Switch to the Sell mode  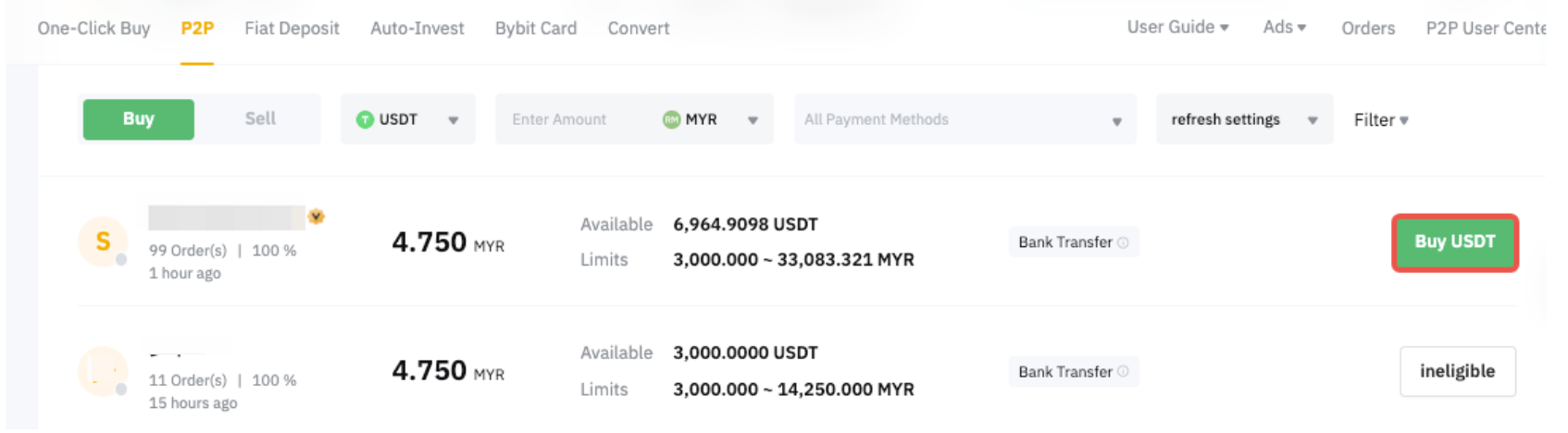[260, 119]
